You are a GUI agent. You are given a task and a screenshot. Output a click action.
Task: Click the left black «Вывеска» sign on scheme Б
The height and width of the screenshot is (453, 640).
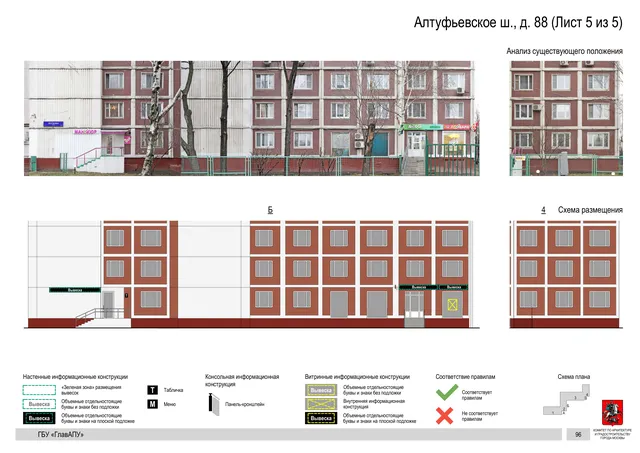(x=75, y=290)
